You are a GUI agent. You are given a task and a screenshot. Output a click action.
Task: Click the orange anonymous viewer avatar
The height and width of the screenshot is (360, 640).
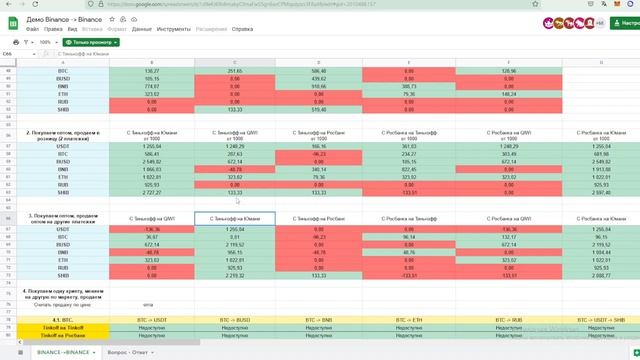point(558,23)
